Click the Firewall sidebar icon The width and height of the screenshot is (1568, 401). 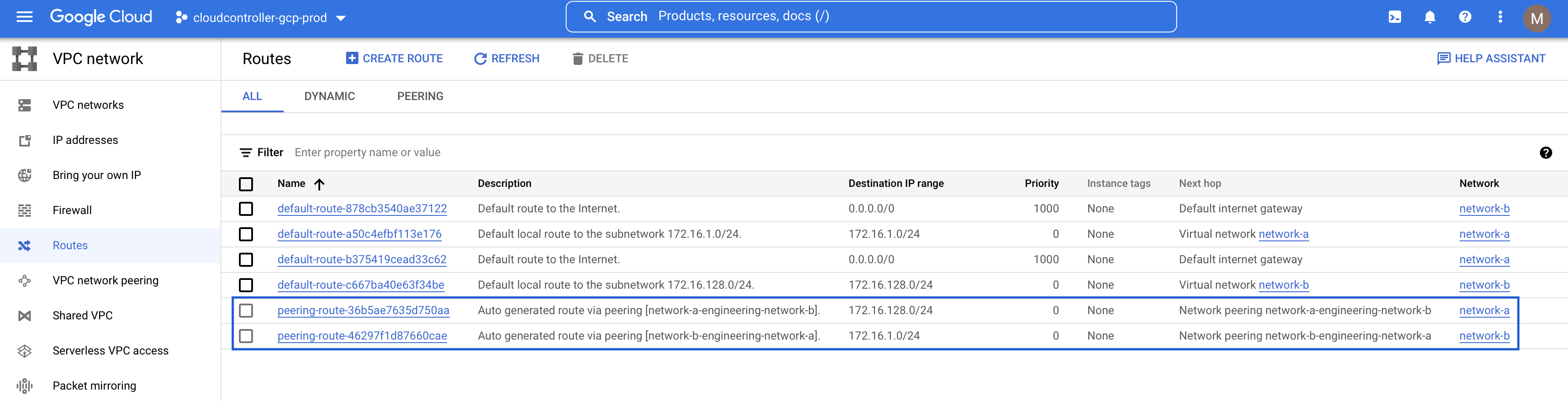click(x=24, y=210)
